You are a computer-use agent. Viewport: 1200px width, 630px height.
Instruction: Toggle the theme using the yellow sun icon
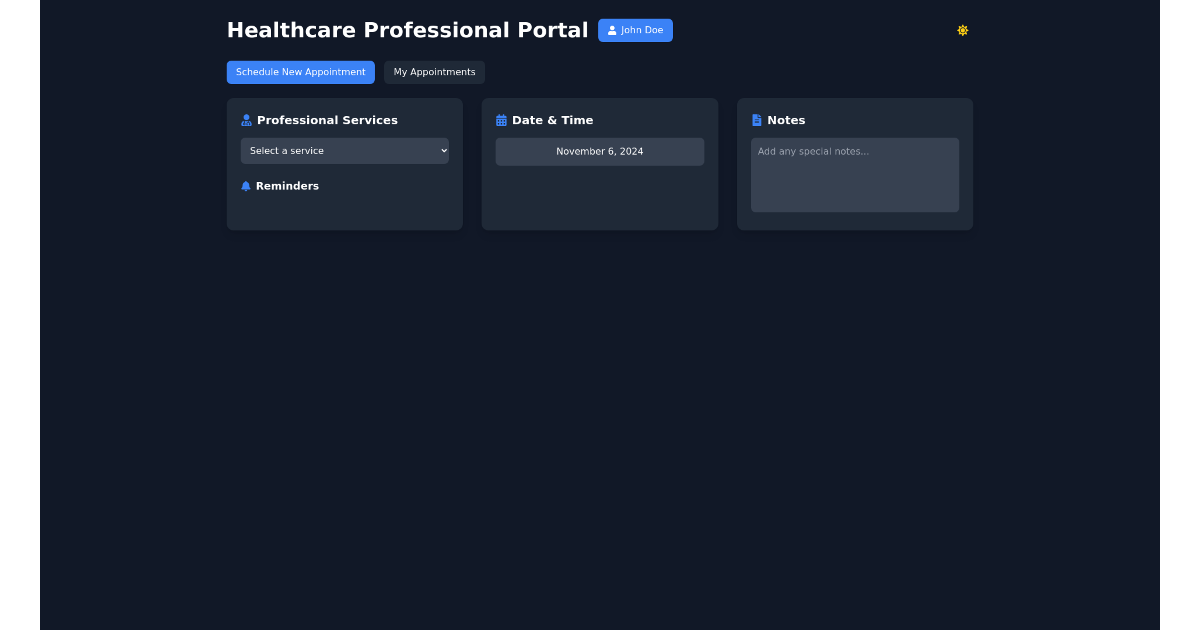[x=962, y=30]
